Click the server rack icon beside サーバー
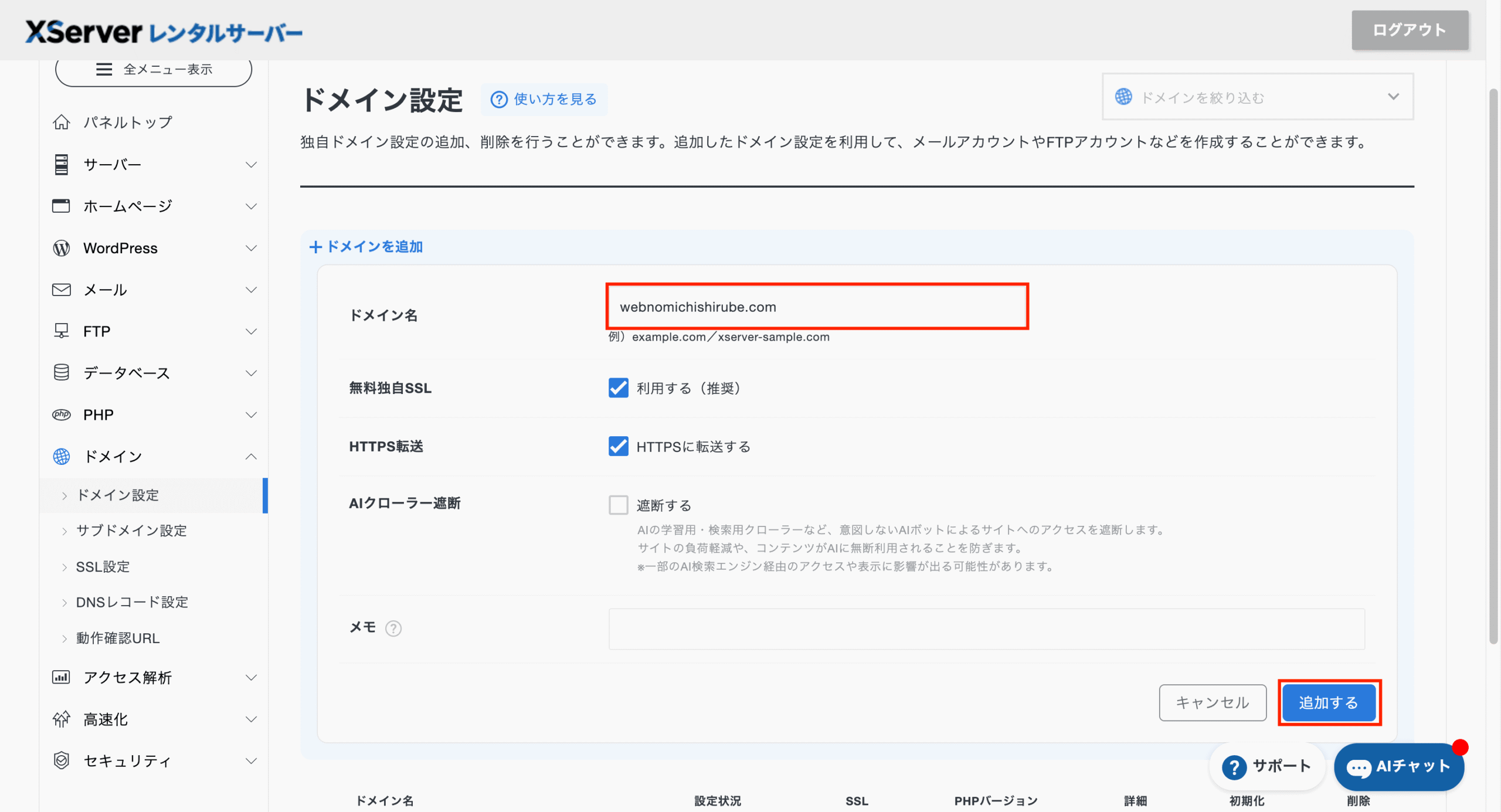Viewport: 1501px width, 812px height. pyautogui.click(x=62, y=164)
